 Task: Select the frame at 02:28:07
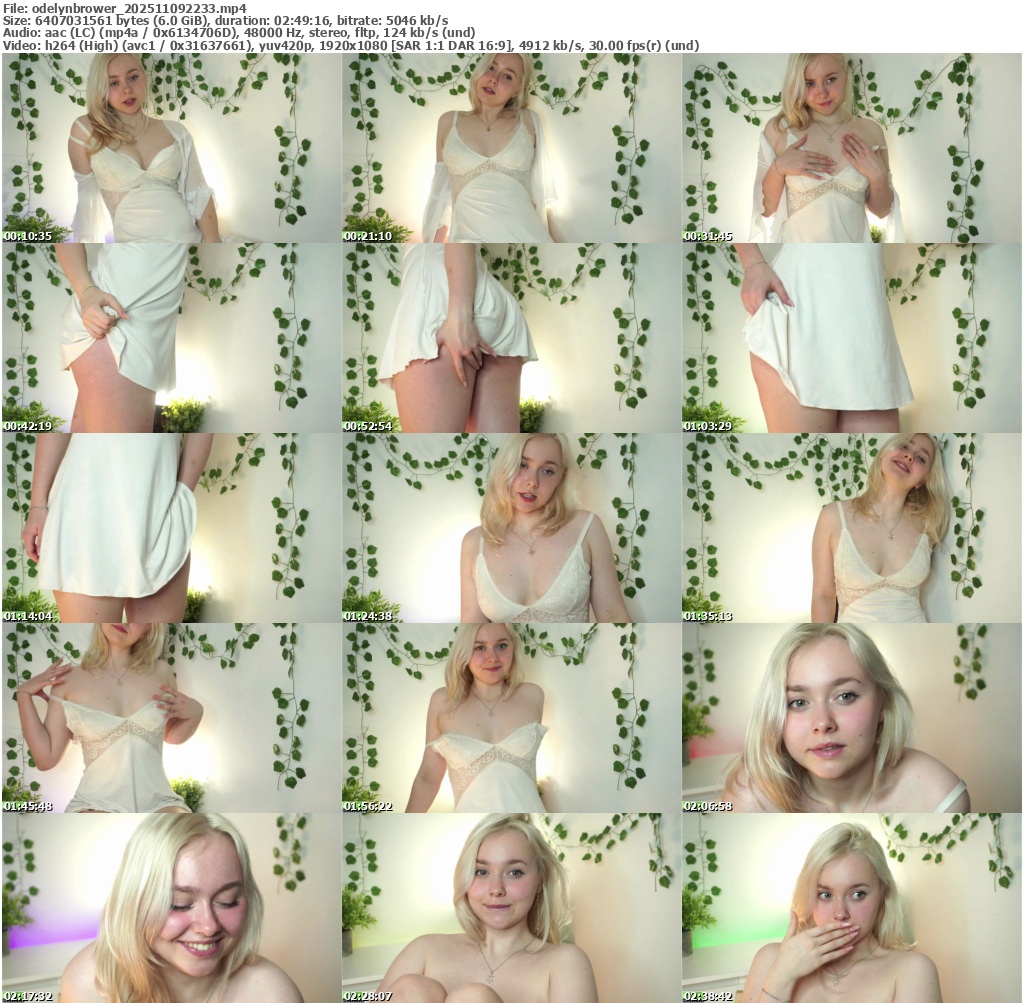[x=511, y=908]
